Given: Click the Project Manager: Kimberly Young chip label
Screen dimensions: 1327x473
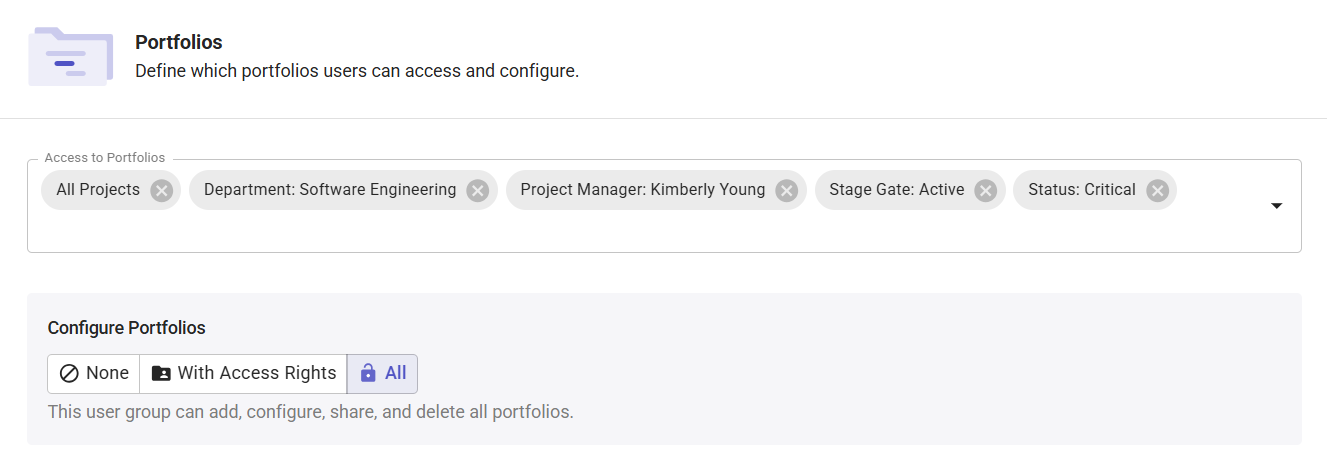Looking at the screenshot, I should [x=643, y=190].
